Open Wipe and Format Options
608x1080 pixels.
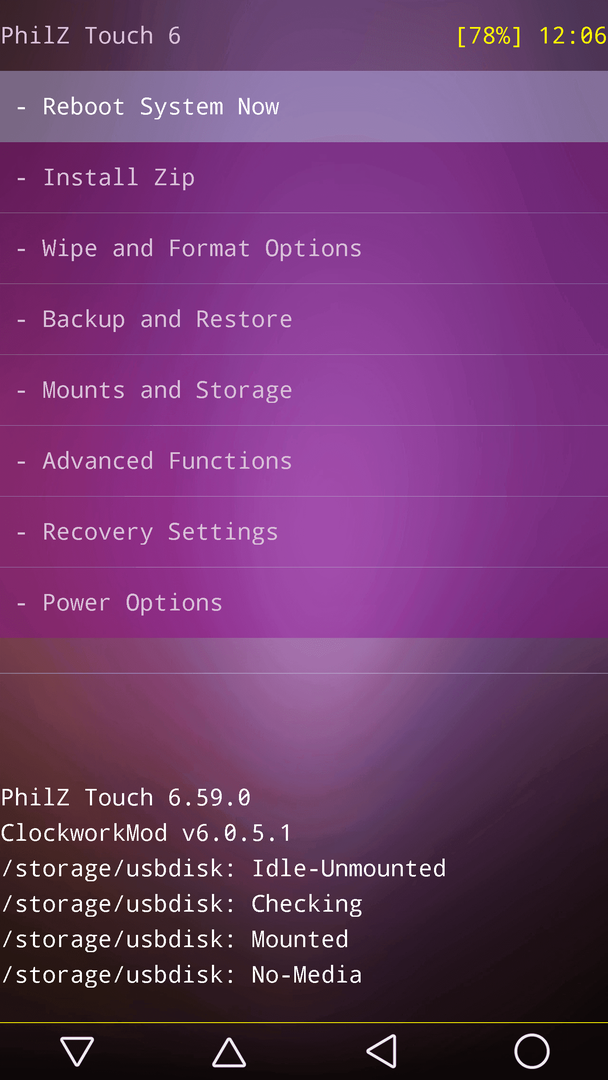304,249
